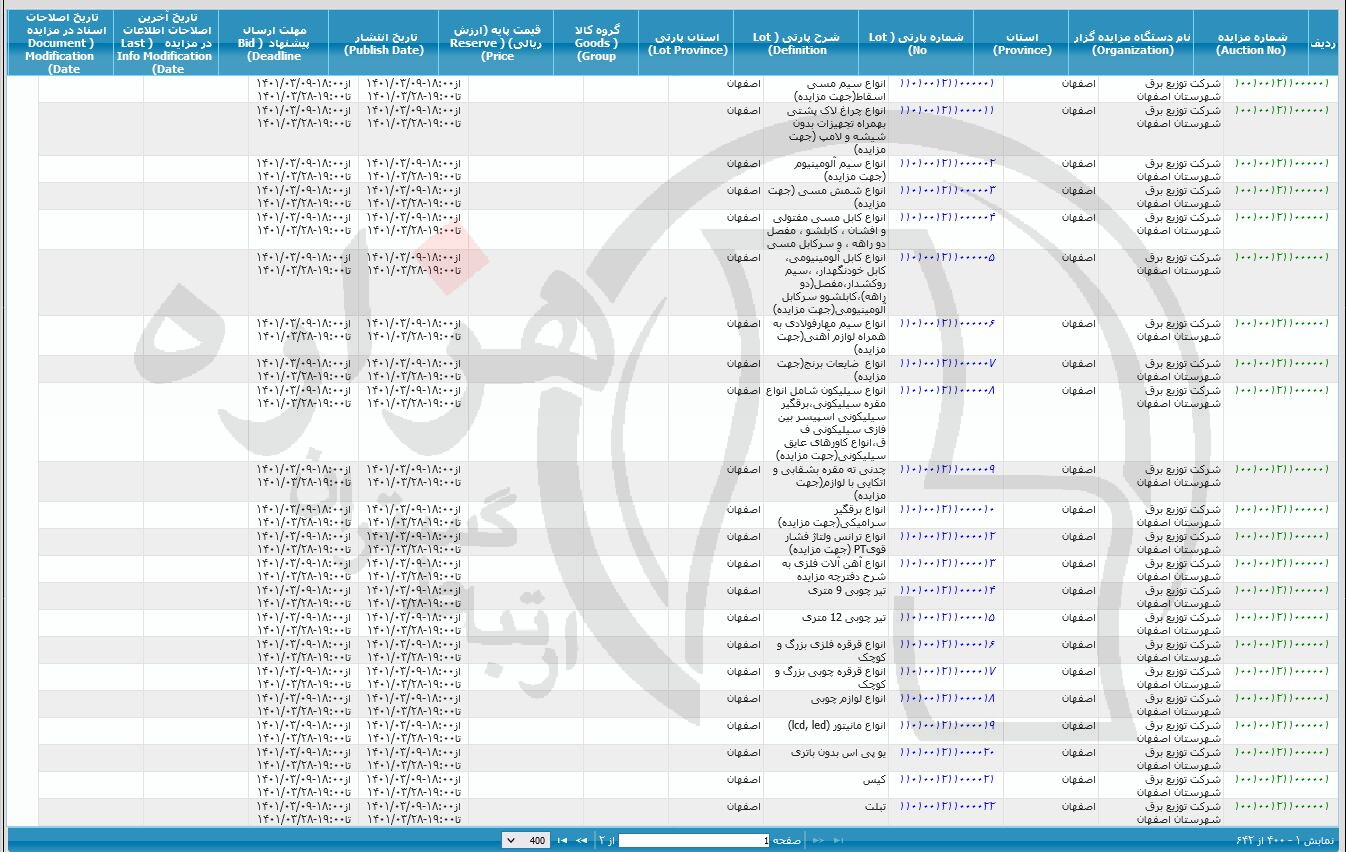The height and width of the screenshot is (852, 1346).
Task: Open auction number link in the تبلت row
Action: (x=1283, y=806)
